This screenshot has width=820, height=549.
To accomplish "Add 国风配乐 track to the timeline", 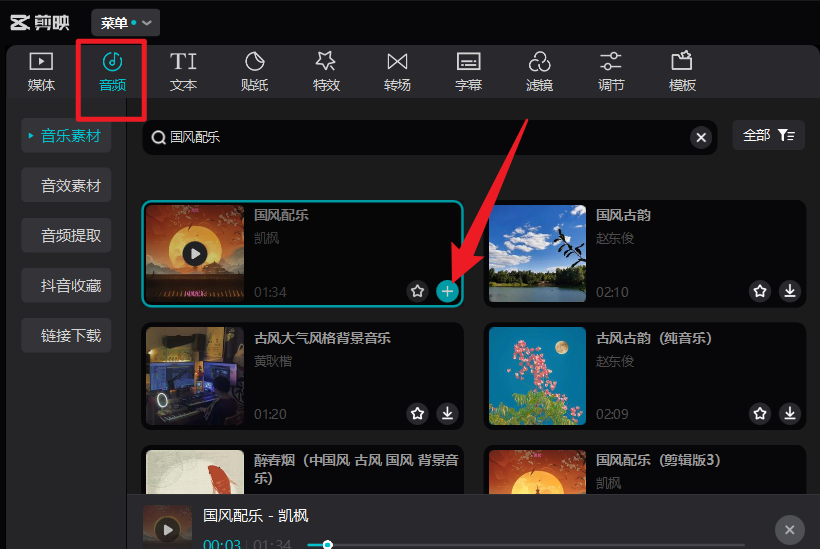I will coord(447,291).
